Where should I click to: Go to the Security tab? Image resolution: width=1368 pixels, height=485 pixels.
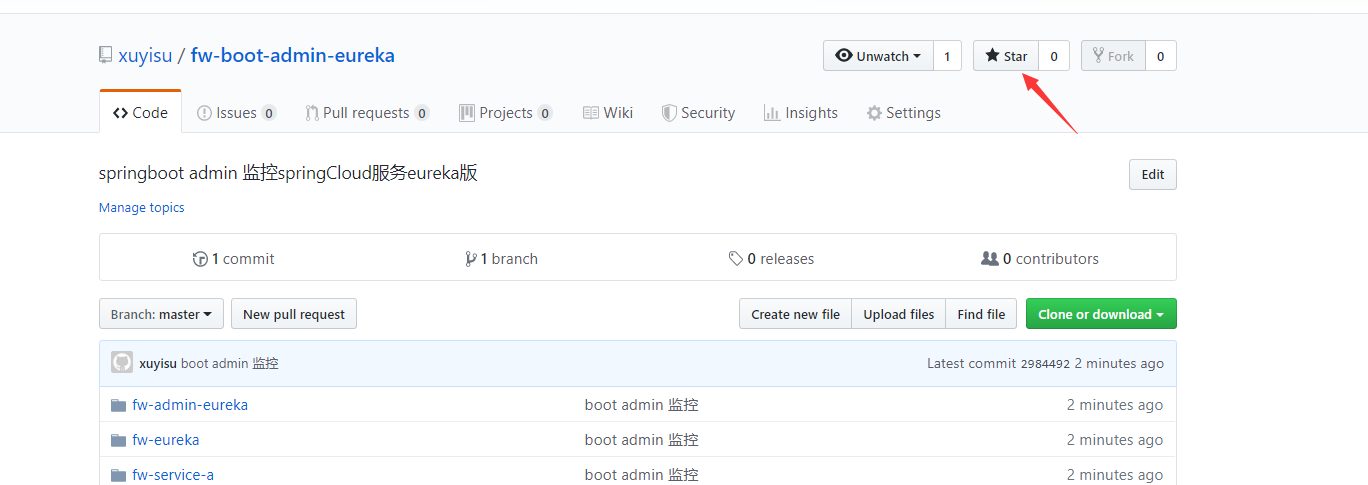699,113
